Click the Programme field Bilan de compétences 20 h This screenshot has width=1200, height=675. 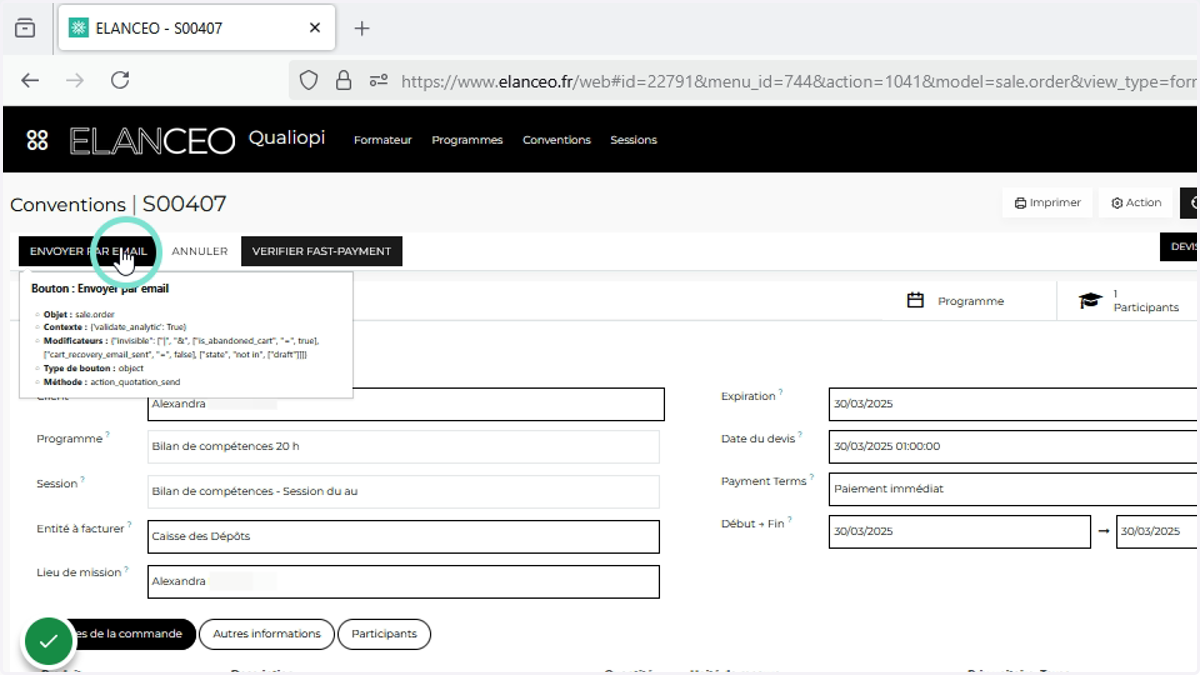point(403,446)
